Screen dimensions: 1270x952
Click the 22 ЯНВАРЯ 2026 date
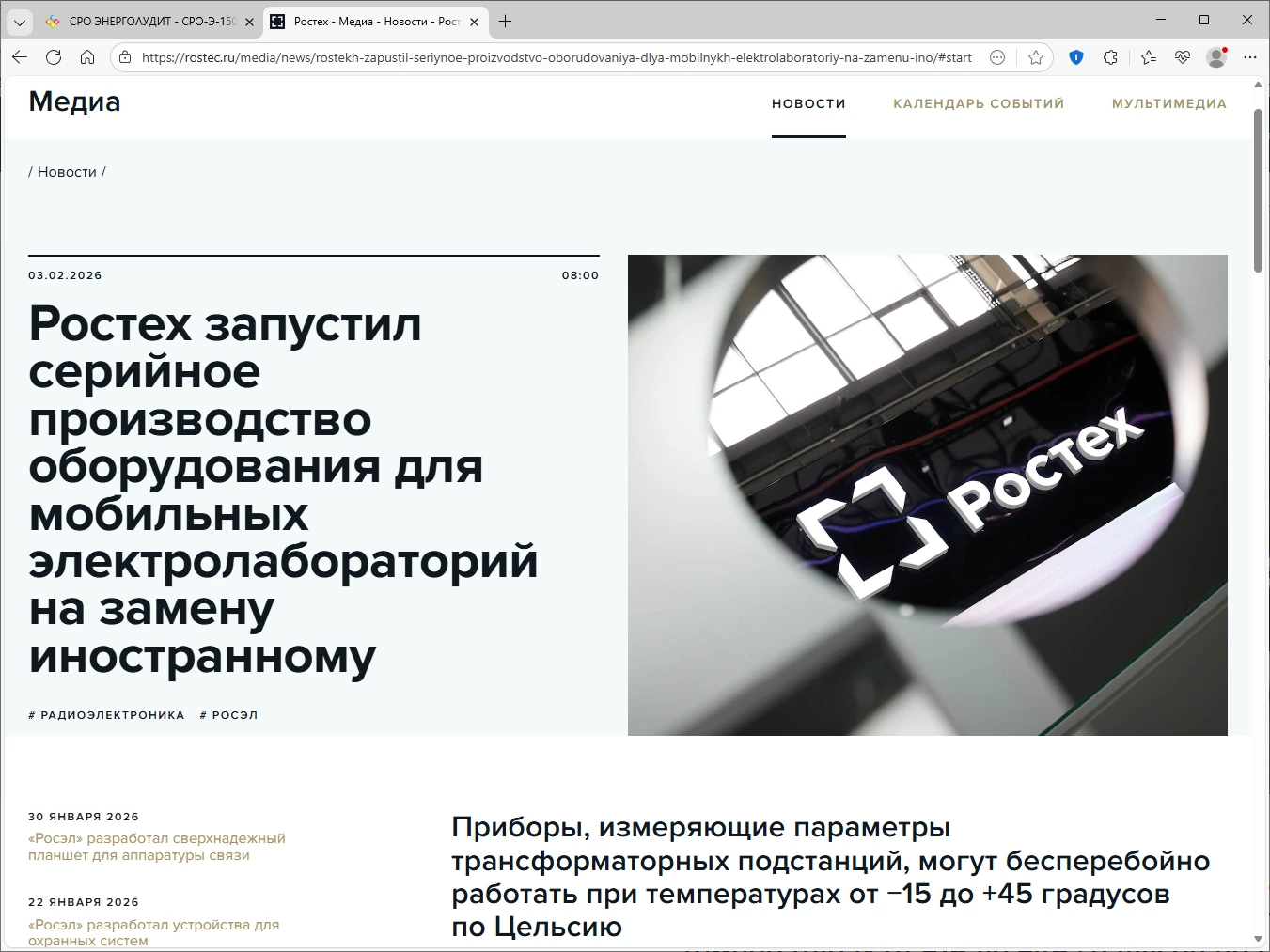84,902
